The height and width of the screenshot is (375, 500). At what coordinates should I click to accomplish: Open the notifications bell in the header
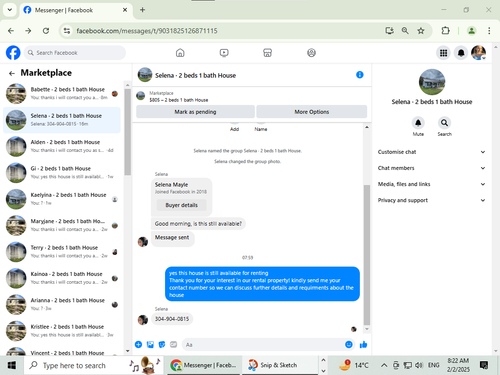coord(461,53)
